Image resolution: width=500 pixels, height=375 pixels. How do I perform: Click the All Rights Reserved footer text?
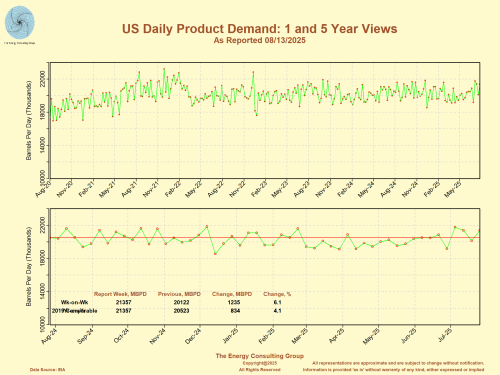tap(259, 370)
